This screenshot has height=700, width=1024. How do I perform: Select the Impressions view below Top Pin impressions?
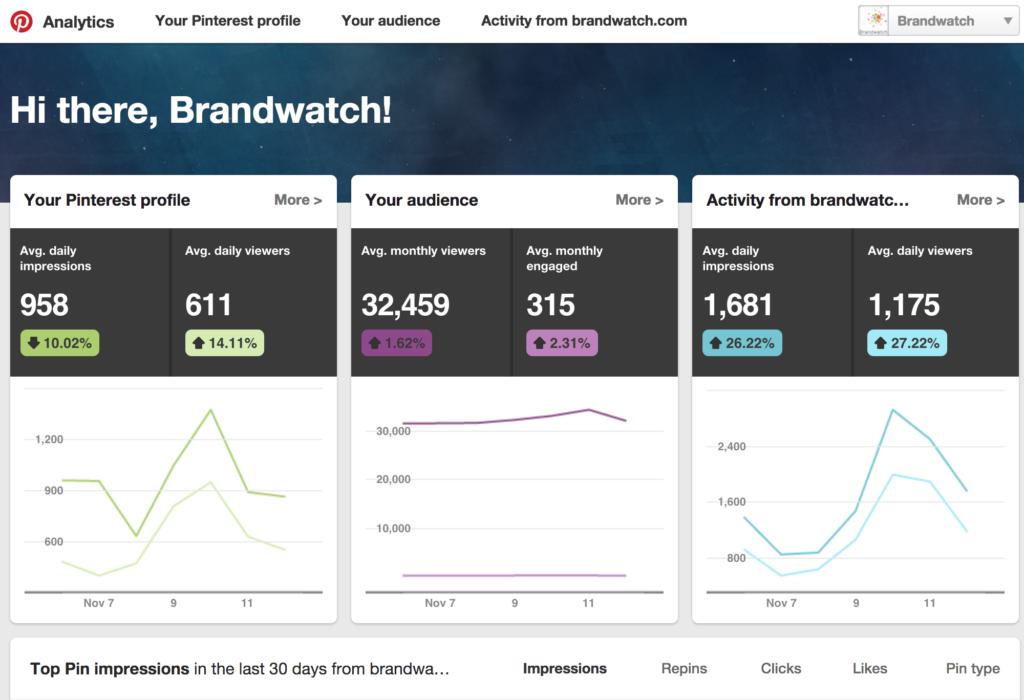(565, 668)
